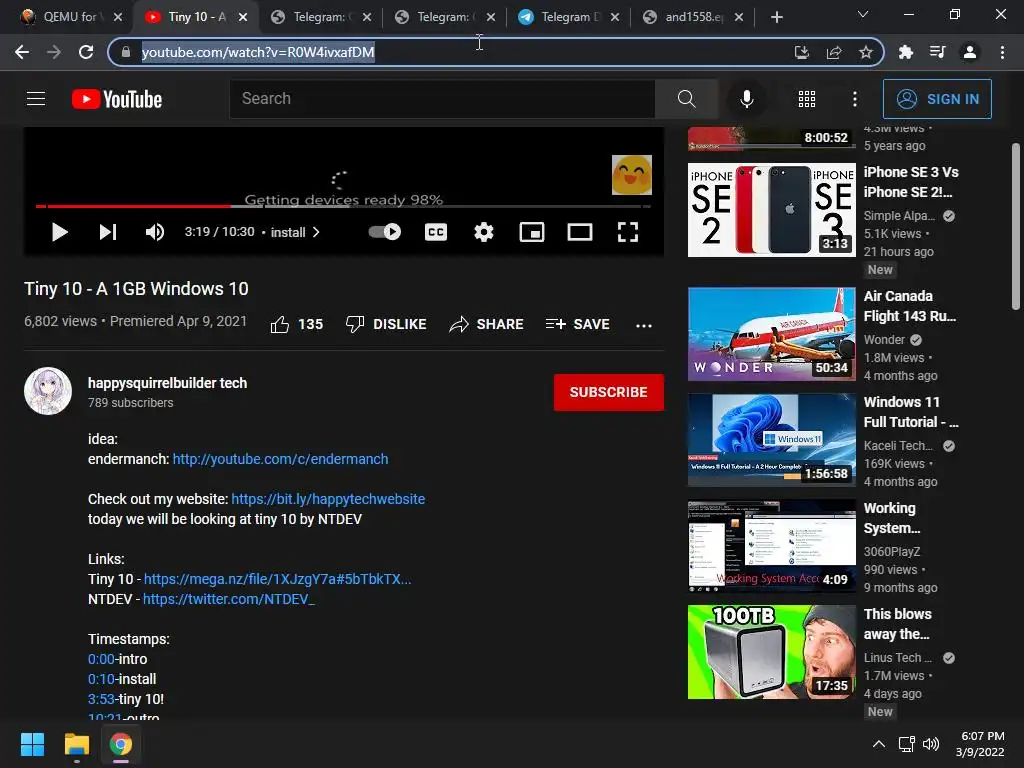Like the video thumbs up icon
The width and height of the screenshot is (1024, 768).
pyautogui.click(x=280, y=324)
